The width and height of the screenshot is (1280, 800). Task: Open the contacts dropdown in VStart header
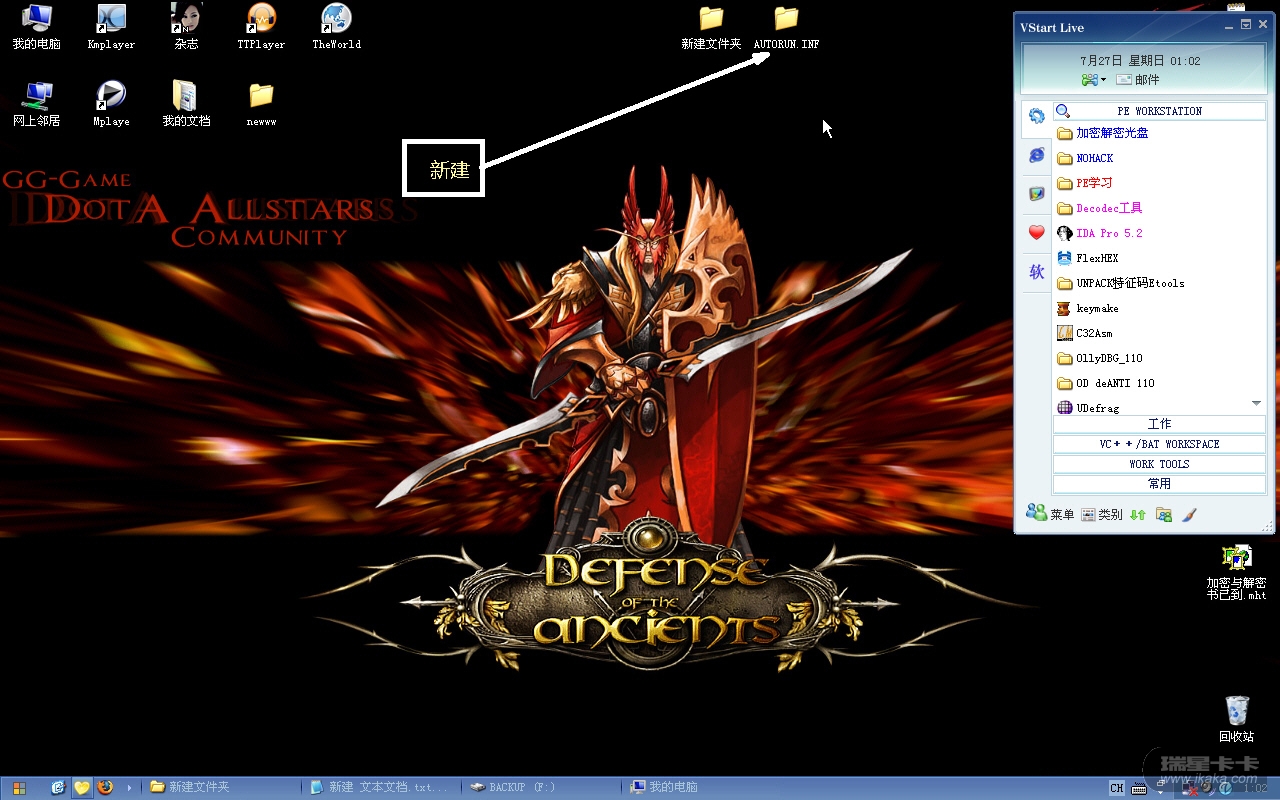click(1094, 80)
